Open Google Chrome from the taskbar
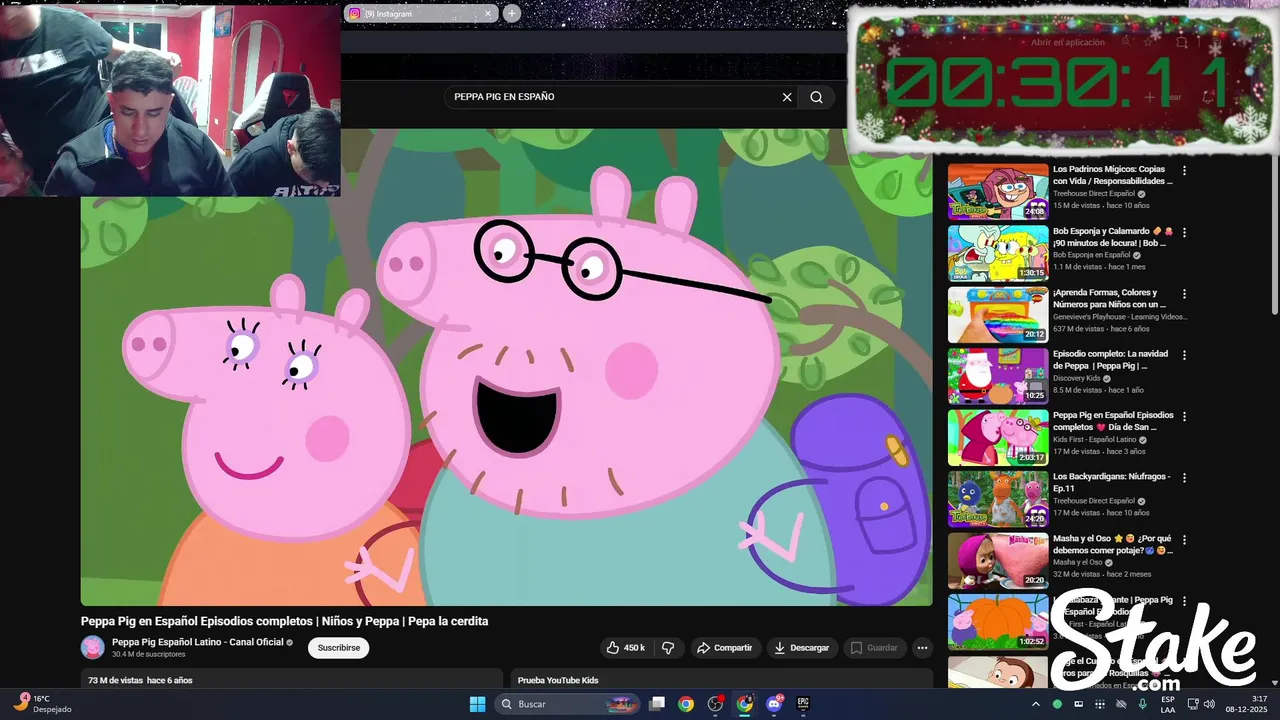The width and height of the screenshot is (1280, 720). (x=686, y=704)
